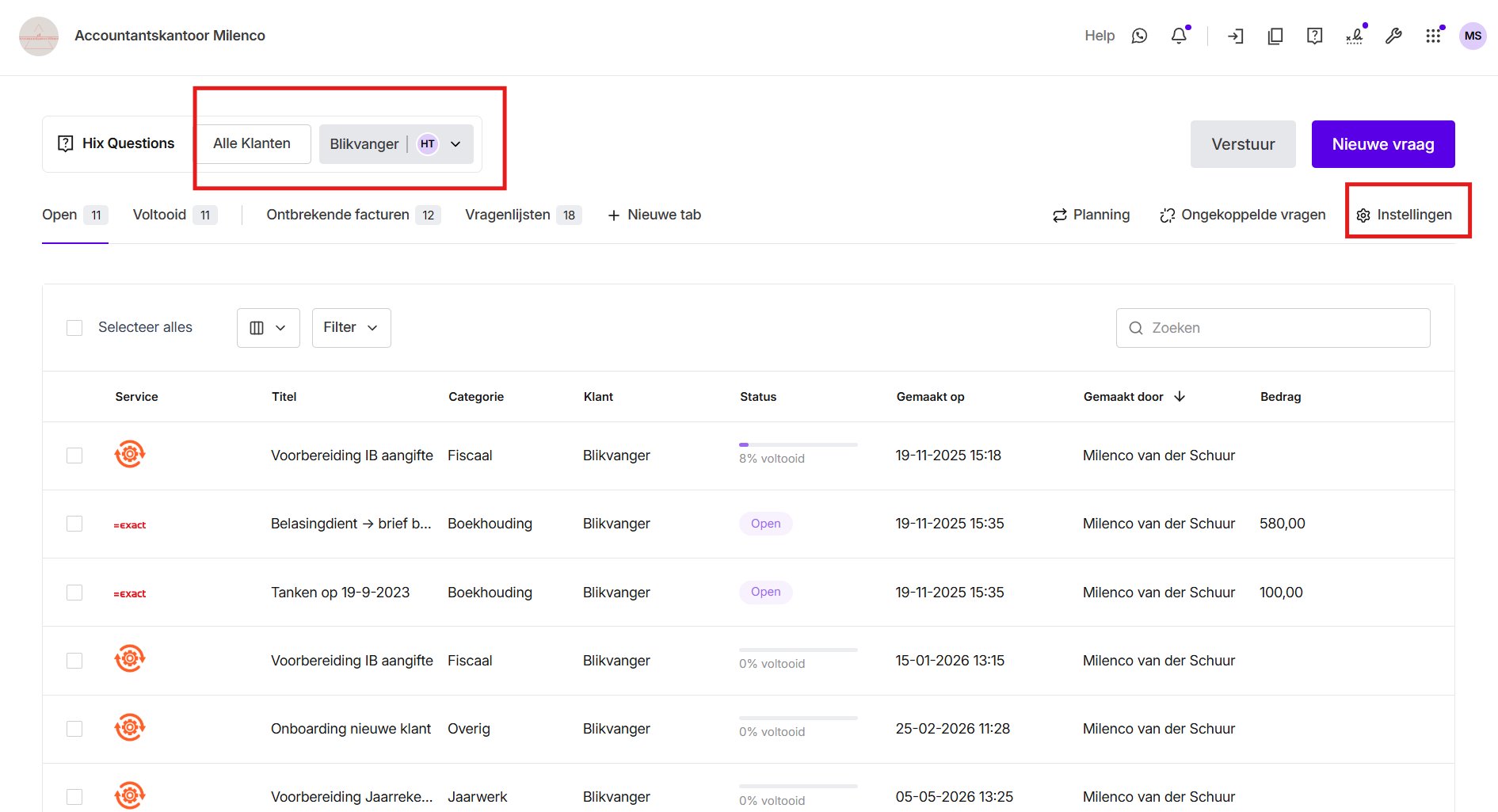Screen dimensions: 1498x812
Task: Click the amount '100,00'
Action: tap(1281, 593)
